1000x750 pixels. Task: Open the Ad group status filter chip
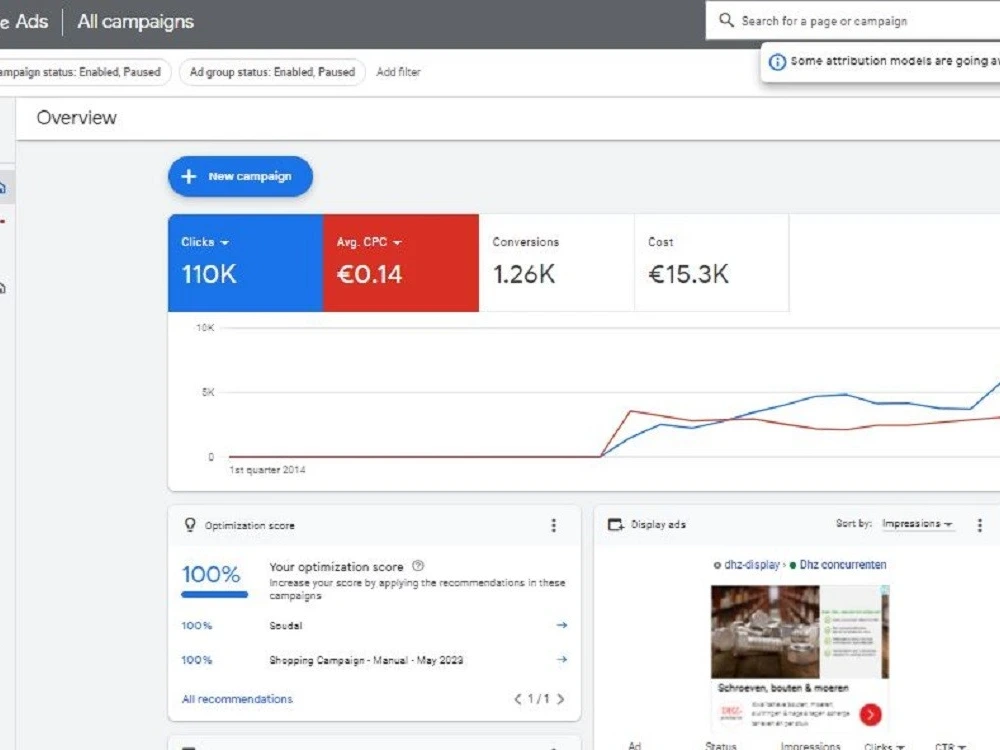272,72
